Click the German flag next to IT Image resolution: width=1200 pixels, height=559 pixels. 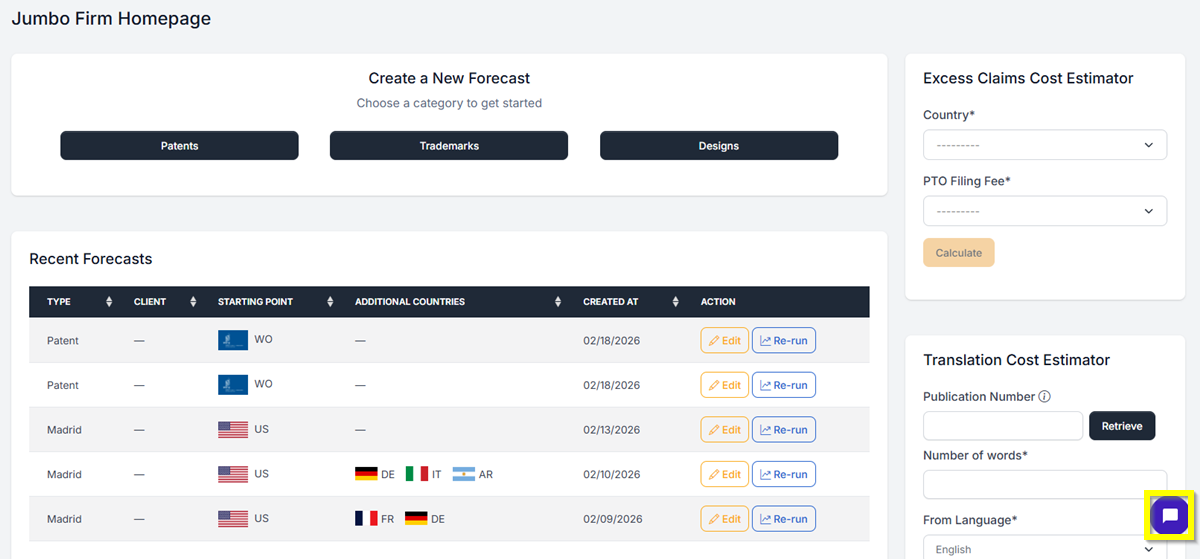(366, 474)
